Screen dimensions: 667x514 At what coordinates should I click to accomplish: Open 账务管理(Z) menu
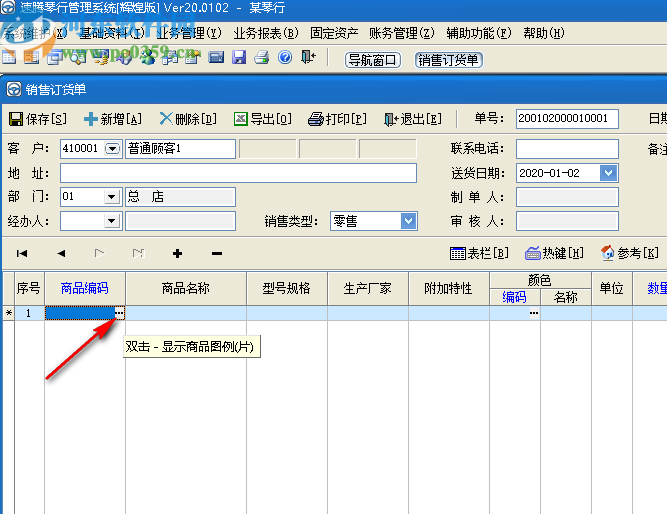pyautogui.click(x=402, y=33)
